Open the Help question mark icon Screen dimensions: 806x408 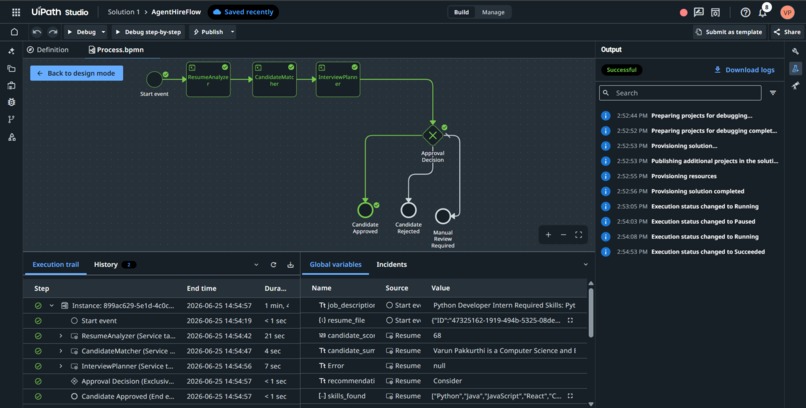coord(745,12)
